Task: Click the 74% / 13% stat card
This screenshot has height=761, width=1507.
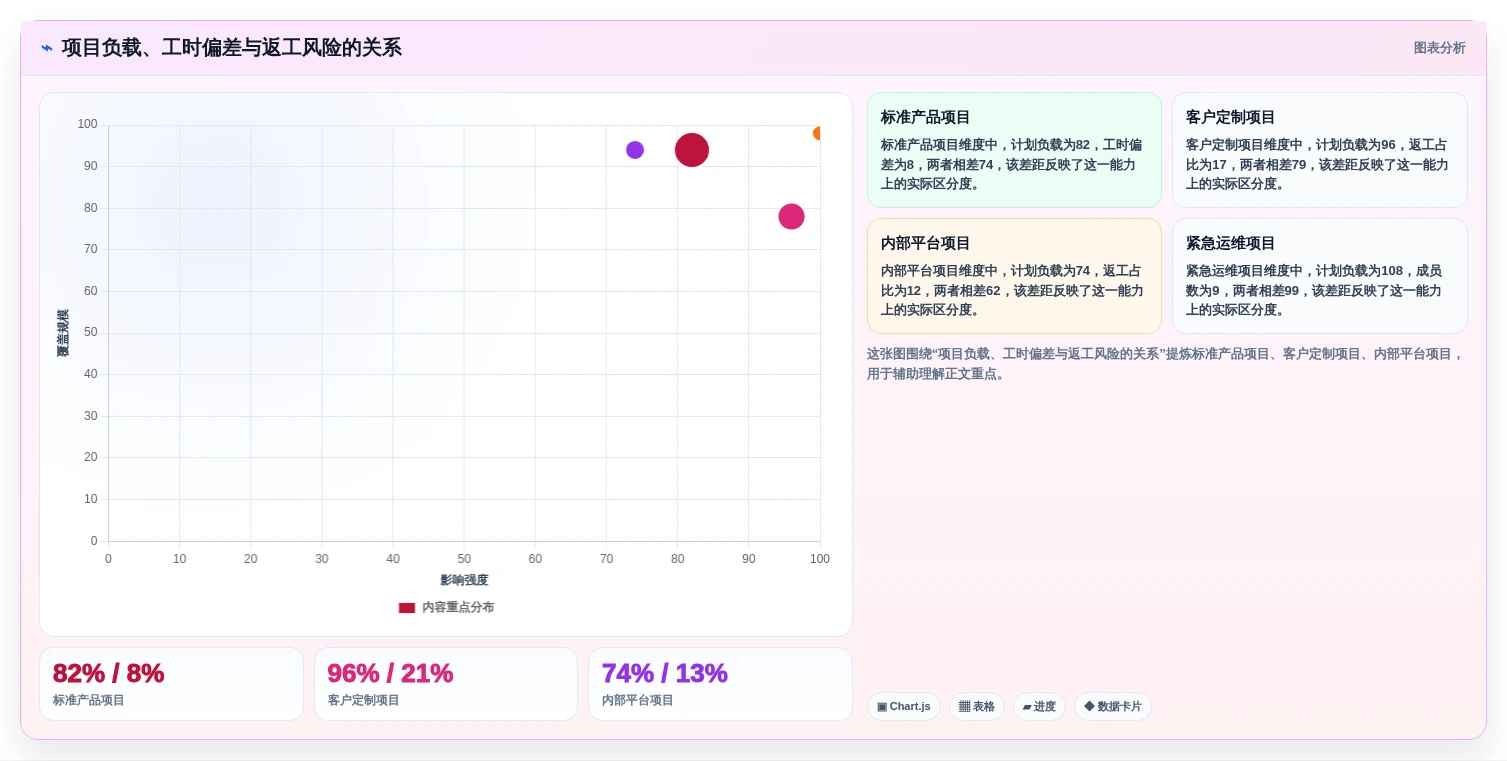Action: coord(720,684)
